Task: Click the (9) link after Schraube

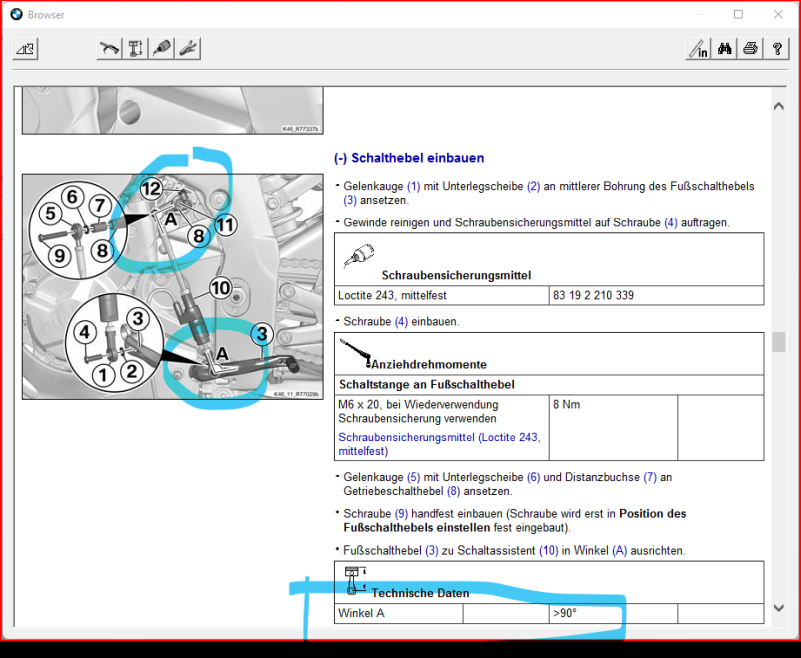Action: coord(402,514)
